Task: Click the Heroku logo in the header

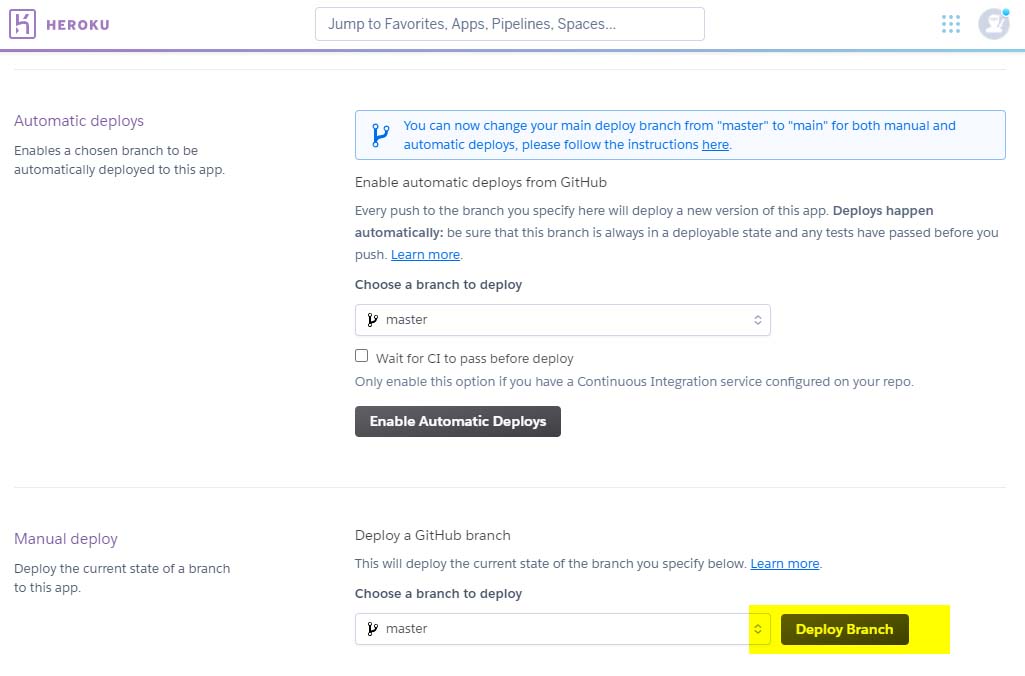Action: [x=22, y=23]
